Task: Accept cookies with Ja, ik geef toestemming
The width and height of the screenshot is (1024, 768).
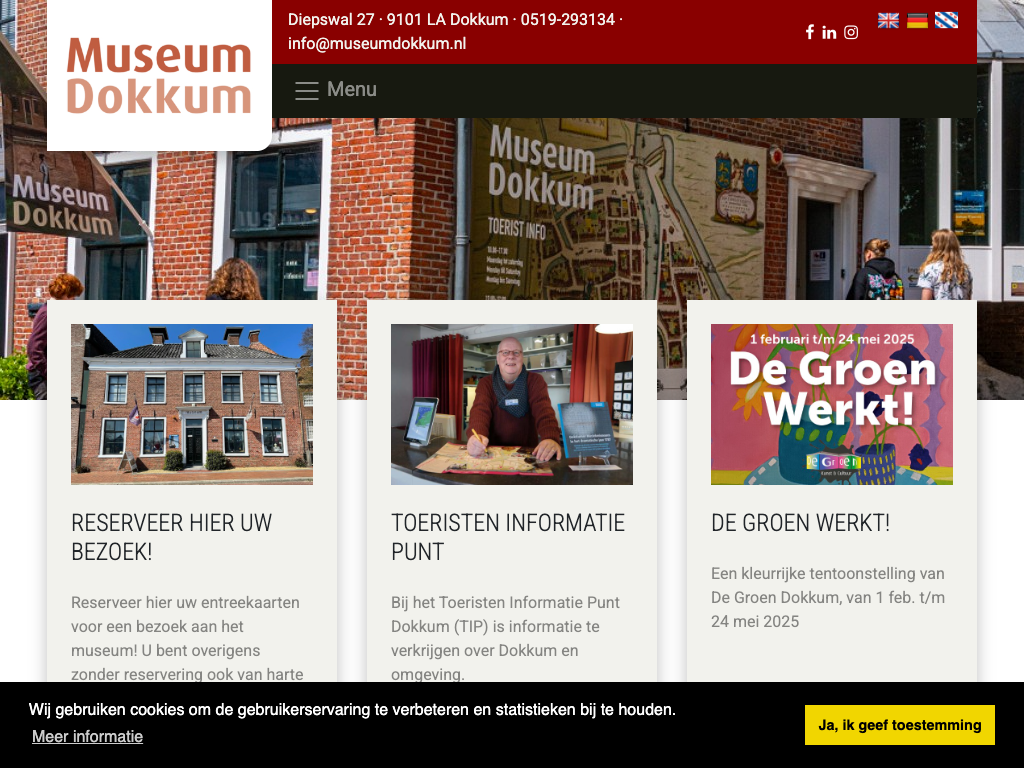Action: pos(900,725)
